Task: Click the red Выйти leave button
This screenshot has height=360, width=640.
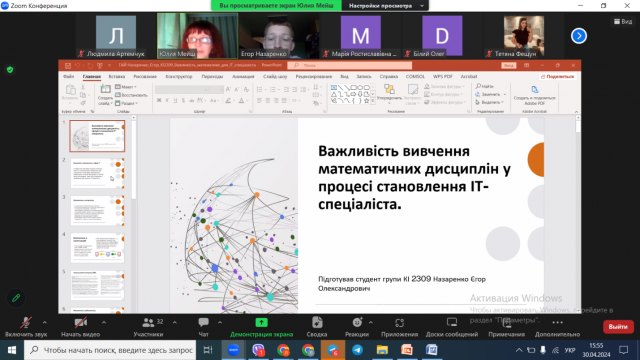Action: 618,327
